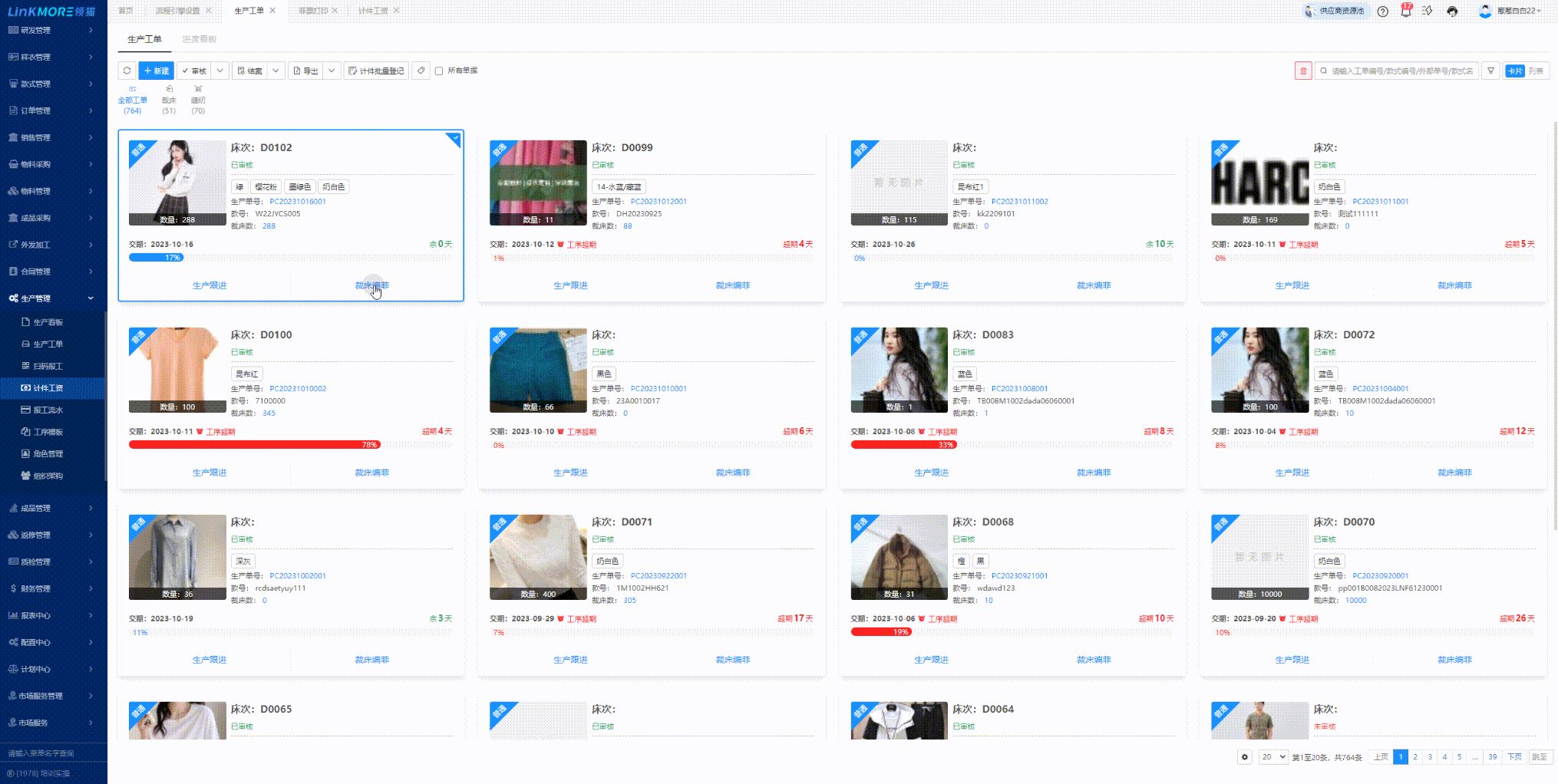Click 裁床编菲 link on card D0102
Screen dimensions: 1558x784
[372, 285]
